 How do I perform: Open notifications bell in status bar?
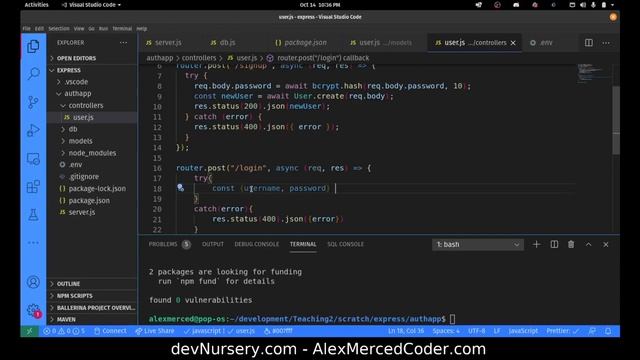click(x=608, y=331)
